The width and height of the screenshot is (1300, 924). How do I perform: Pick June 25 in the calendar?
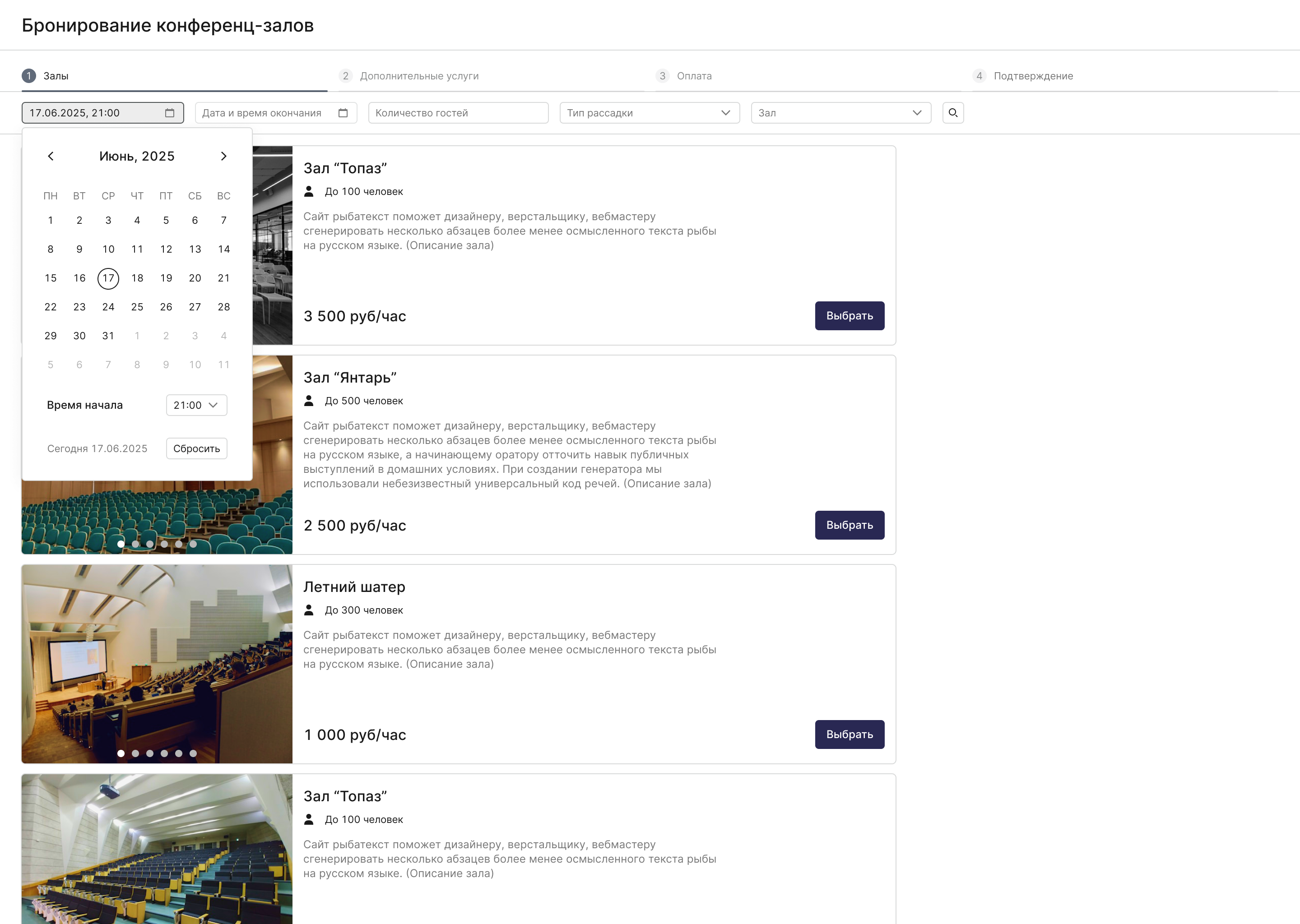point(137,307)
